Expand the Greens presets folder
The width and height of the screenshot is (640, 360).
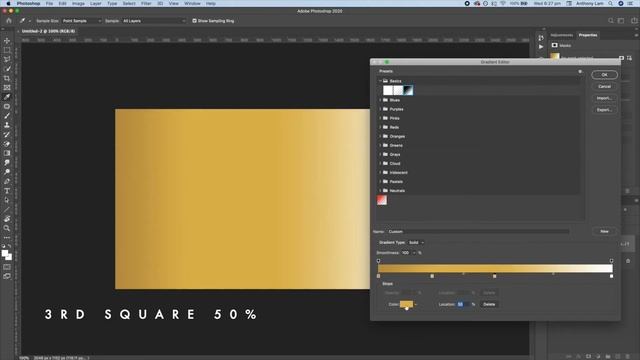[380, 145]
